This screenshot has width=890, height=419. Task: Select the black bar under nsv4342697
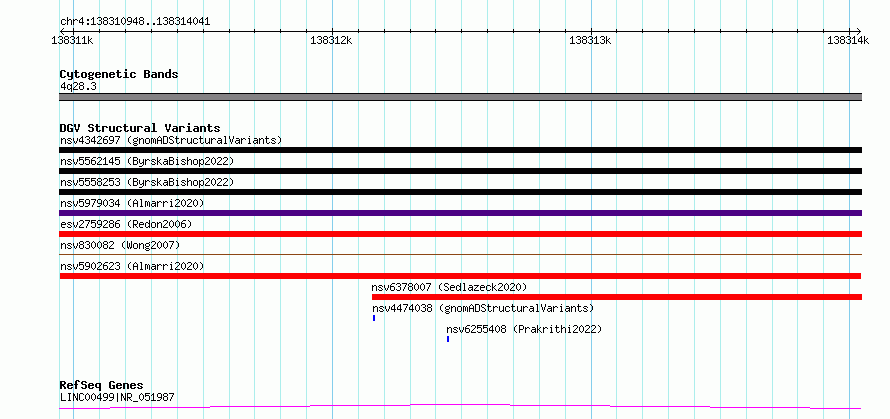click(460, 150)
